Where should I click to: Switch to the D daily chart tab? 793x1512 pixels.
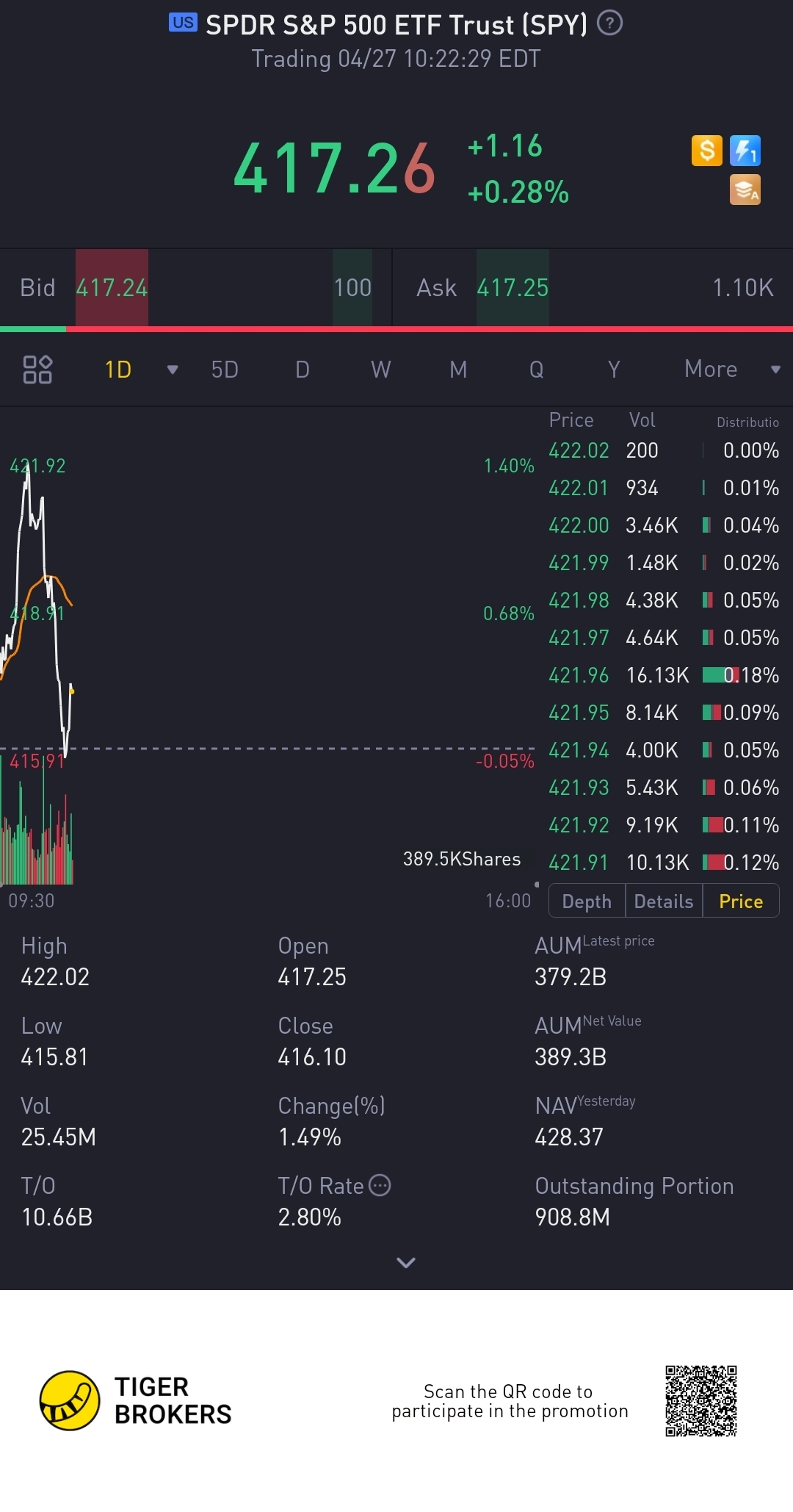coord(303,370)
